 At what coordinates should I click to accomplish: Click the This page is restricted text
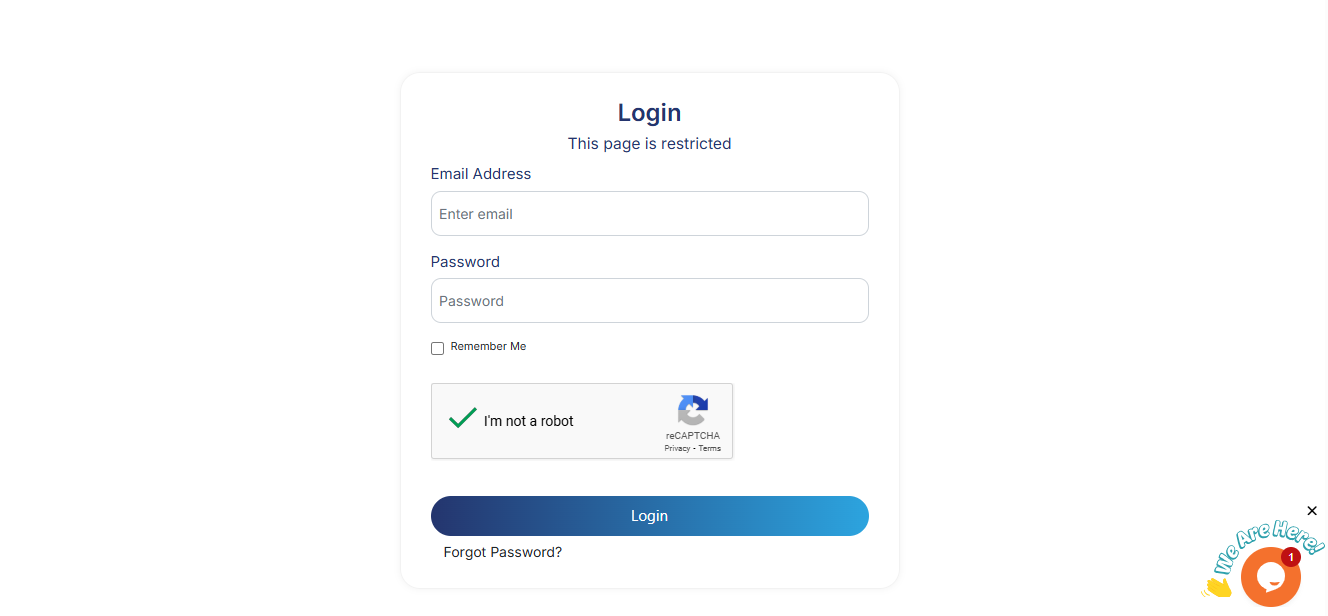click(649, 144)
